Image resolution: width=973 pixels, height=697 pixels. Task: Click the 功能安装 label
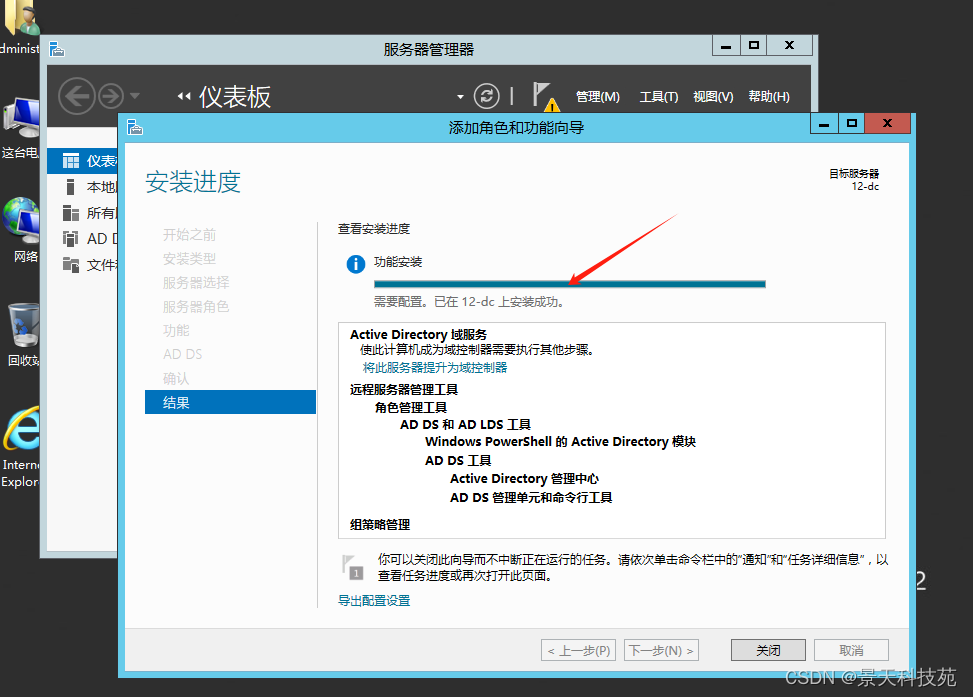pos(398,262)
